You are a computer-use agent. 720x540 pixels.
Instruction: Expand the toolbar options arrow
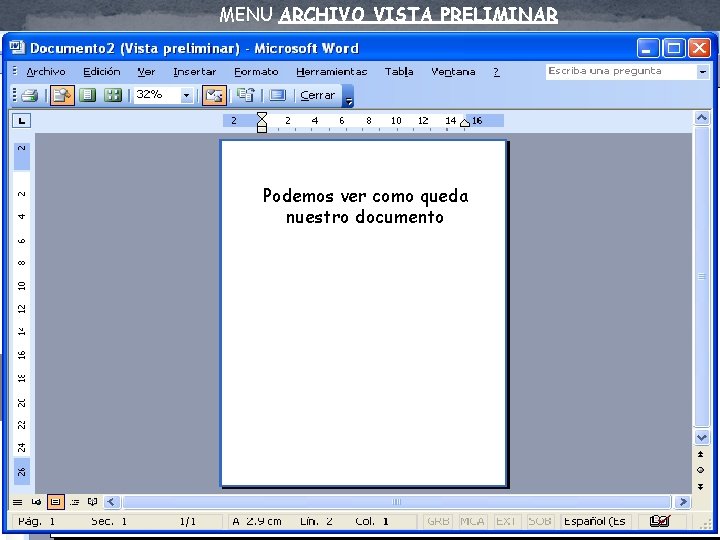point(349,96)
